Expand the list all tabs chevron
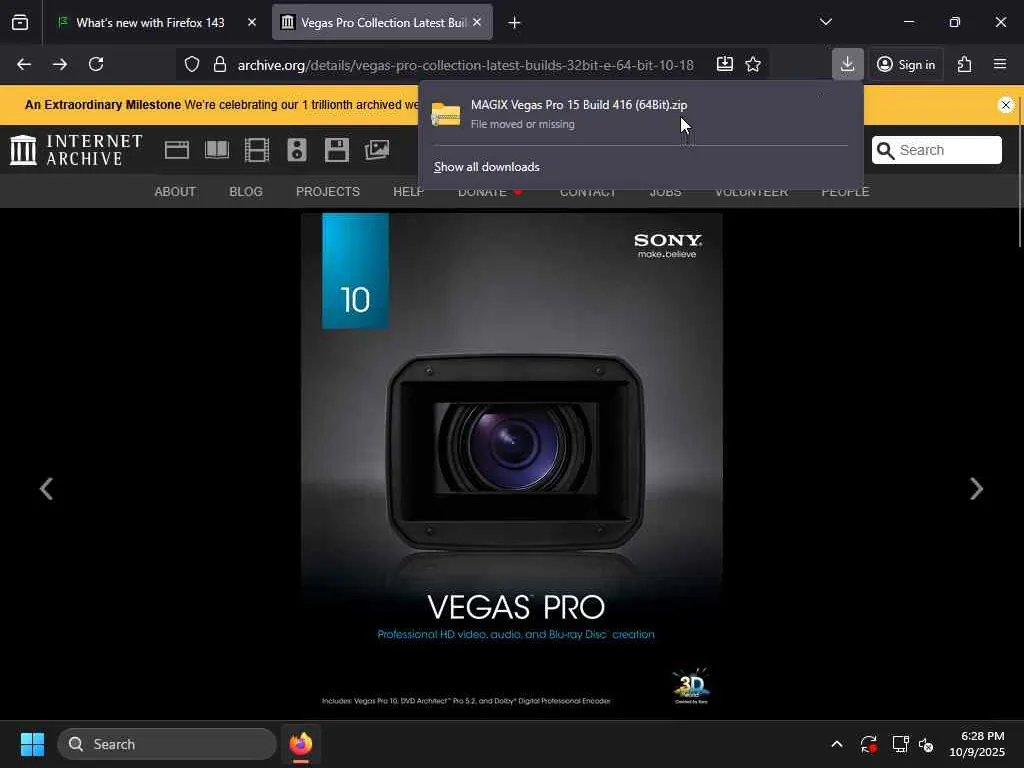This screenshot has height=768, width=1024. (x=826, y=22)
